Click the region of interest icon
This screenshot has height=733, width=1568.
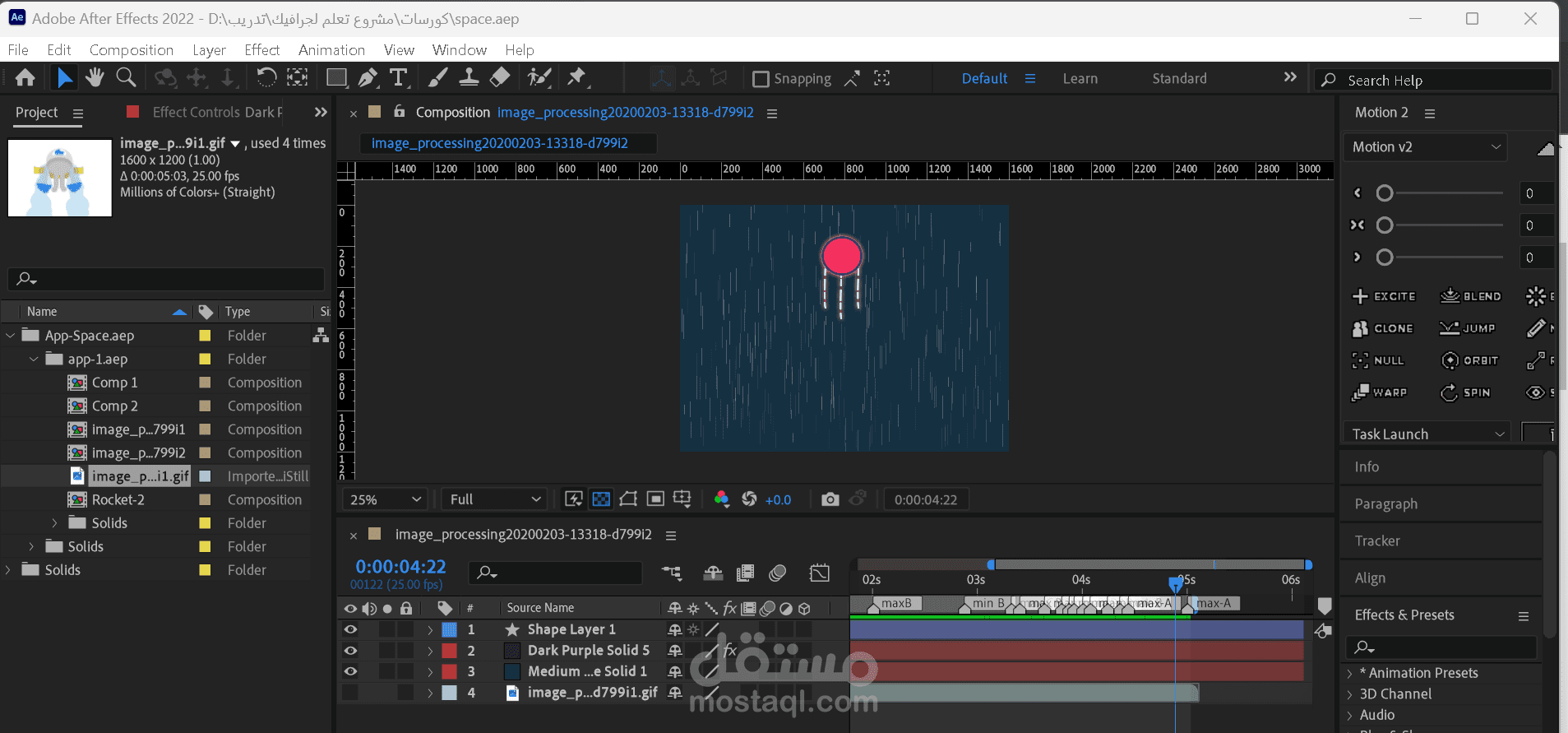(x=655, y=499)
